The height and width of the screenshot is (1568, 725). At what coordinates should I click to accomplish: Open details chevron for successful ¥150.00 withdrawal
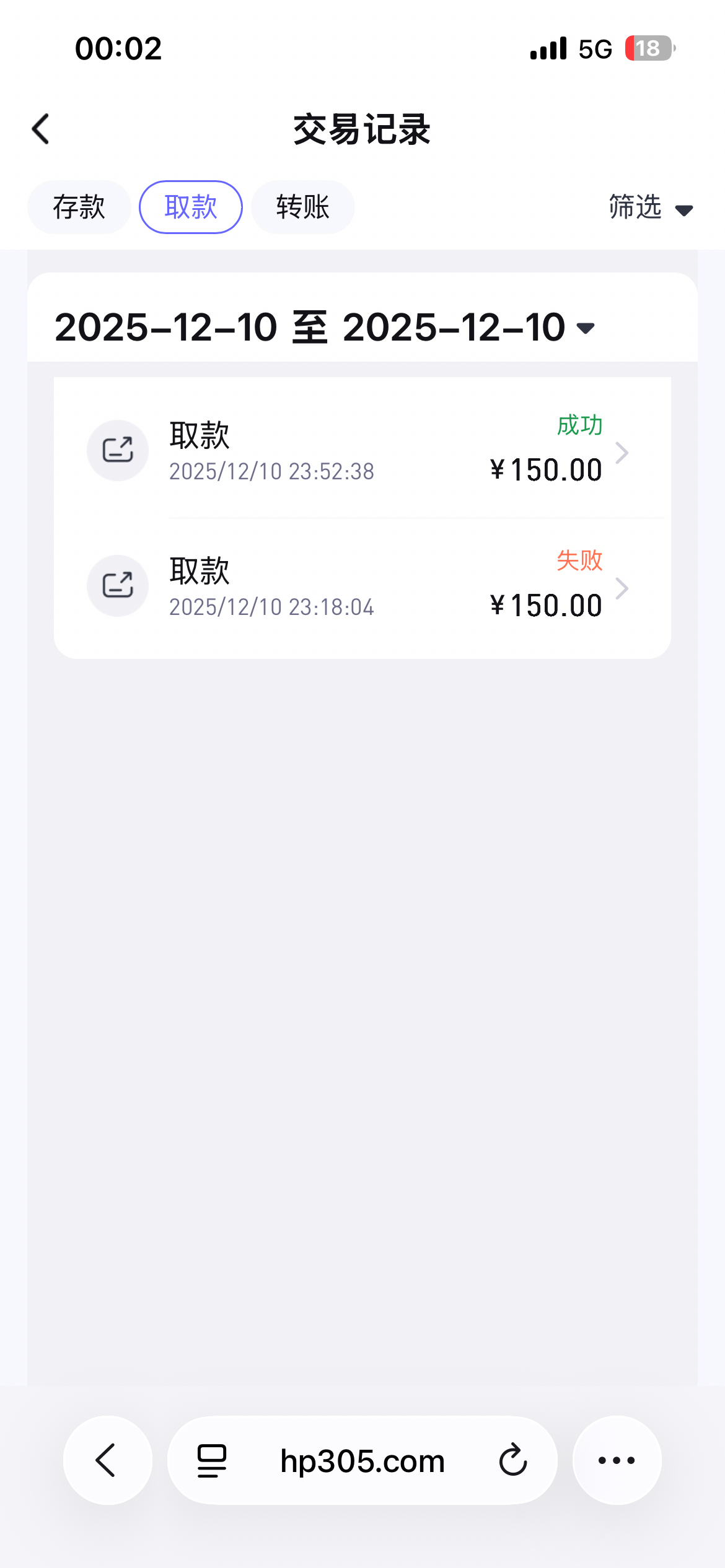pos(622,453)
